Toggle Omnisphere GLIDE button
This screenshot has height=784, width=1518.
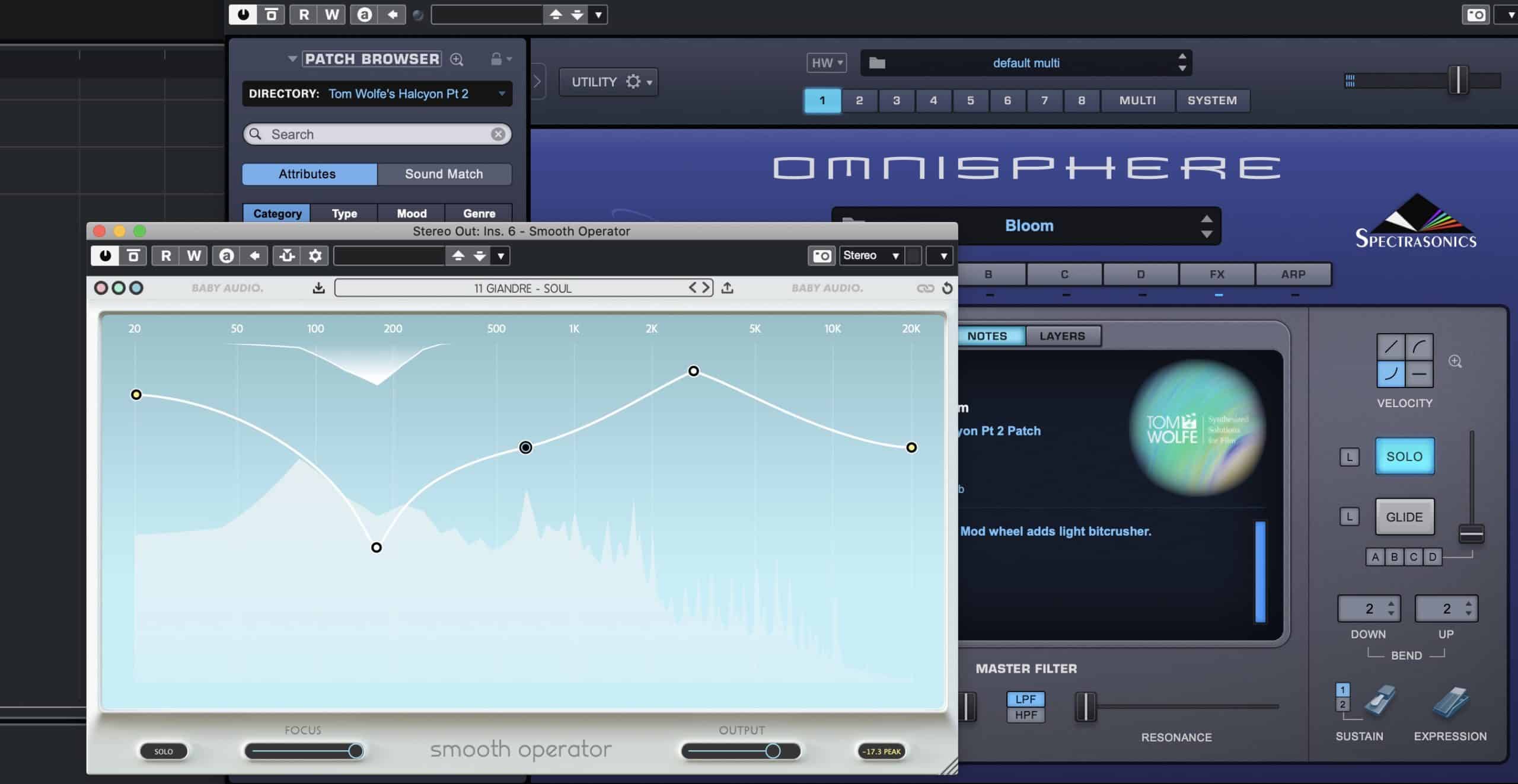1404,517
